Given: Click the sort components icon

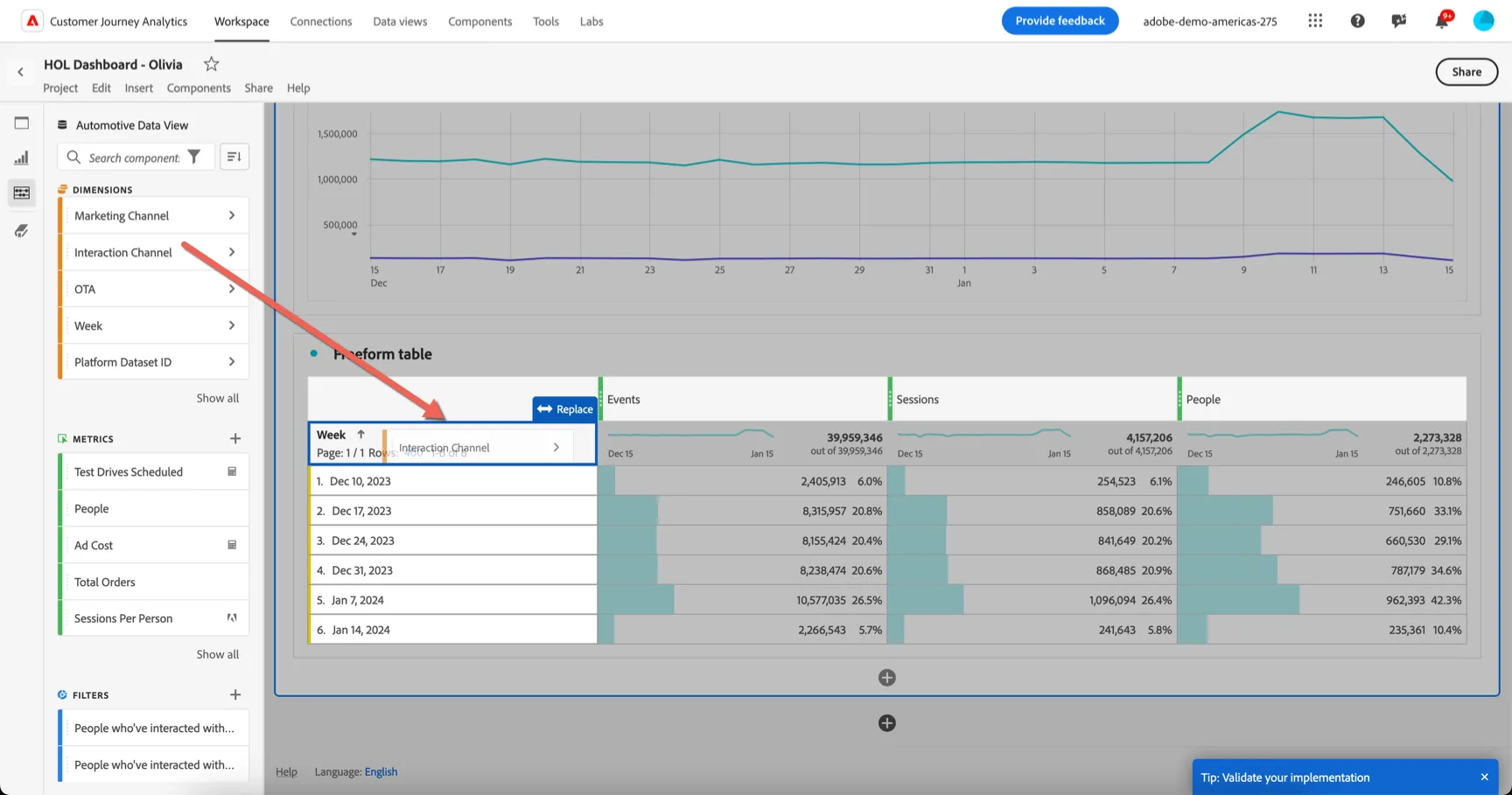Looking at the screenshot, I should click(234, 157).
